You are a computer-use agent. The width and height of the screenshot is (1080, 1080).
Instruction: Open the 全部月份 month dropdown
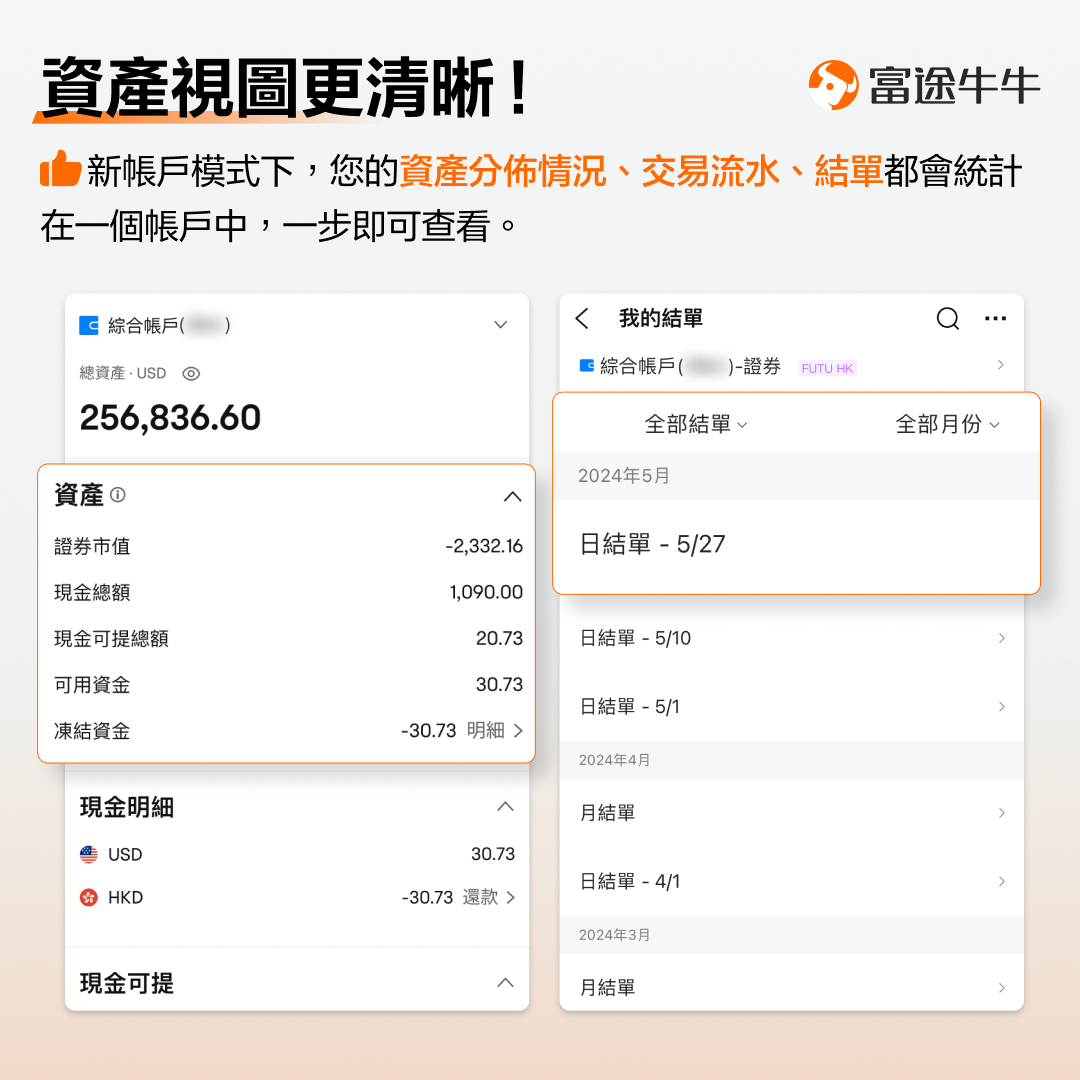(946, 425)
